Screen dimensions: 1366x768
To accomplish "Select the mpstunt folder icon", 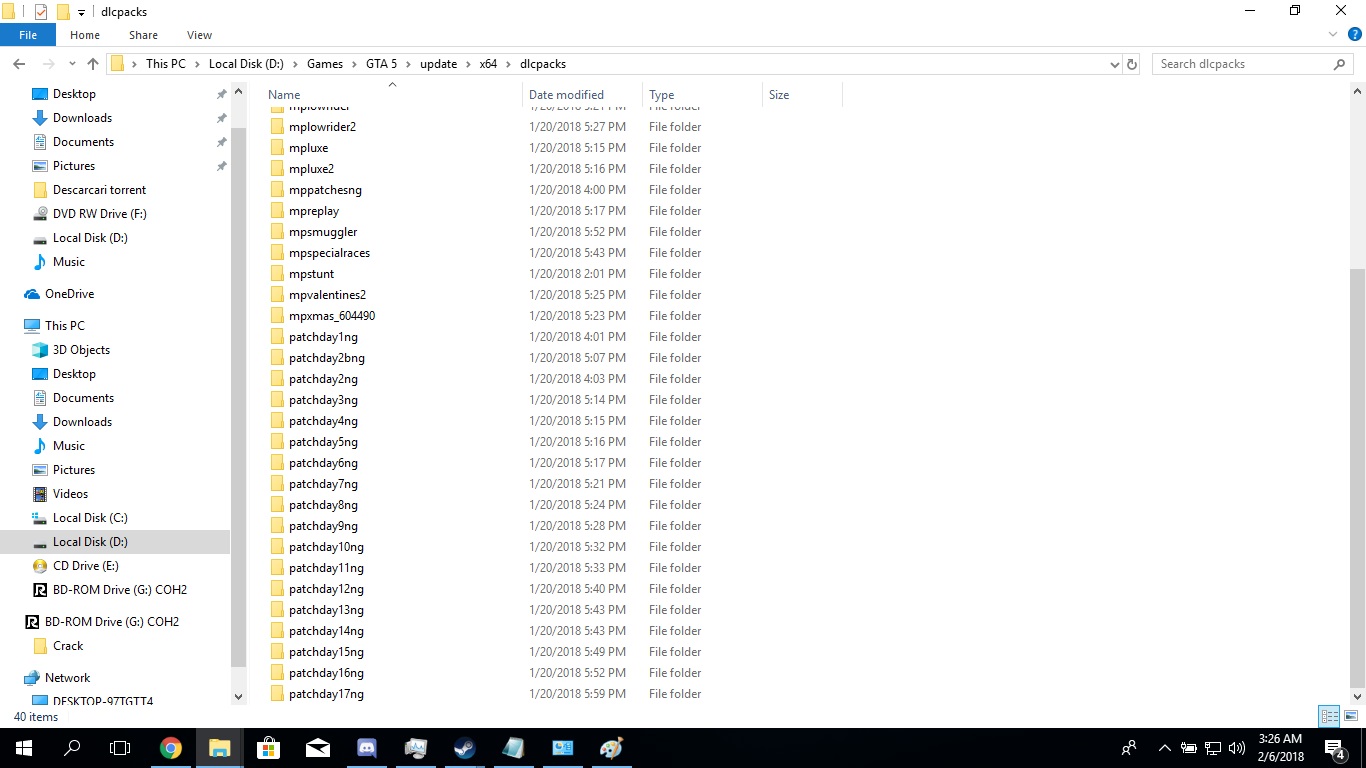I will pyautogui.click(x=278, y=274).
